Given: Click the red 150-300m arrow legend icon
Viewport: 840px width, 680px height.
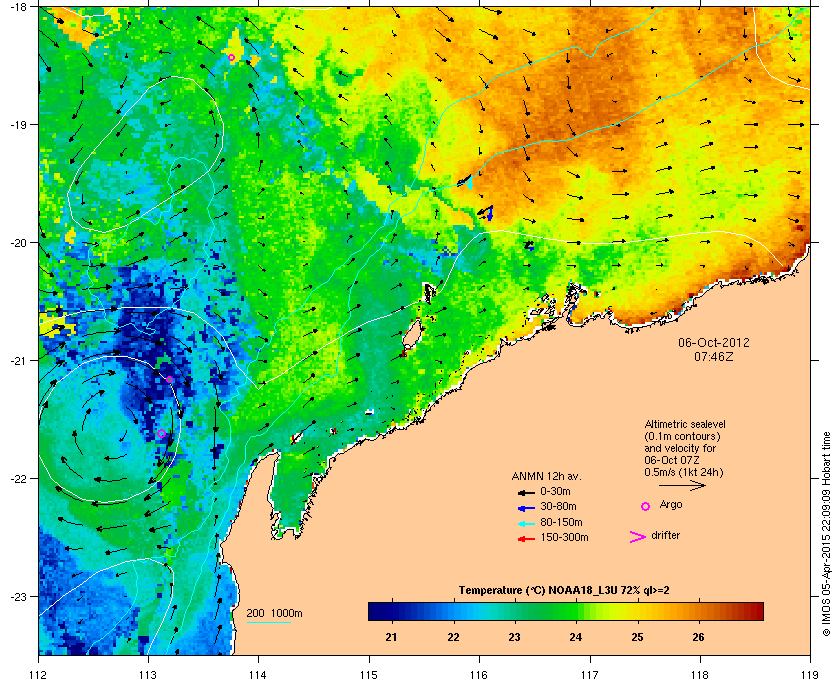Looking at the screenshot, I should [527, 539].
